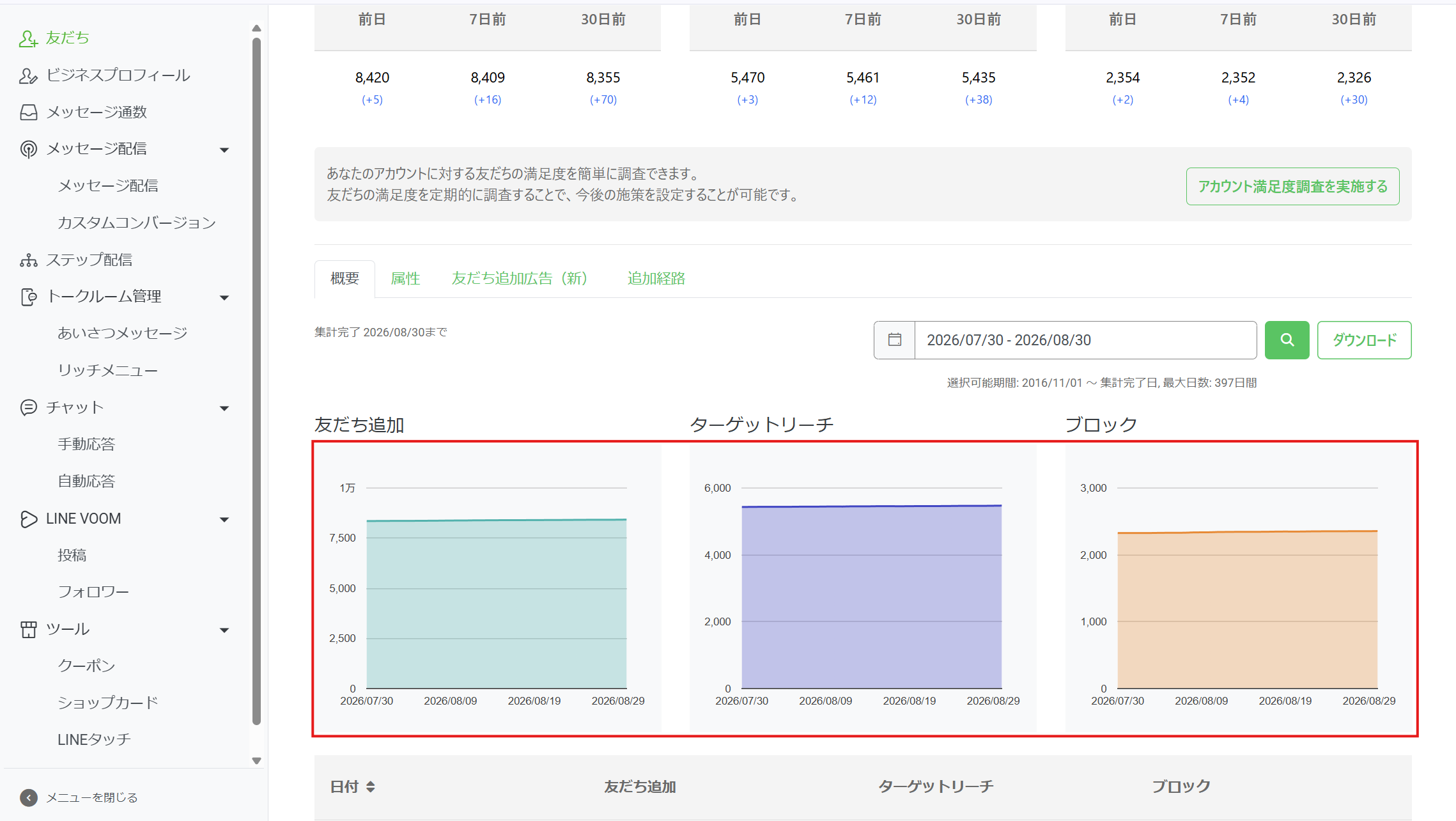Screen dimensions: 1456x821
Task: Click the sidebar scrollbar up arrow
Action: click(256, 28)
